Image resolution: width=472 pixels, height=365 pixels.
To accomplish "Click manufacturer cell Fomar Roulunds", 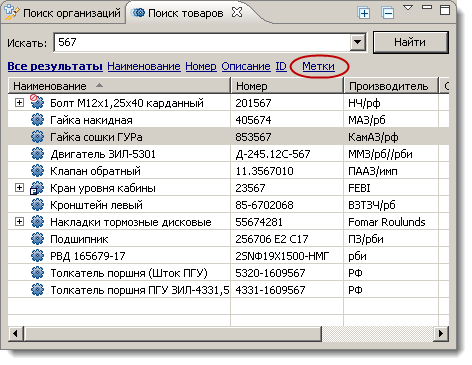I will (387, 222).
